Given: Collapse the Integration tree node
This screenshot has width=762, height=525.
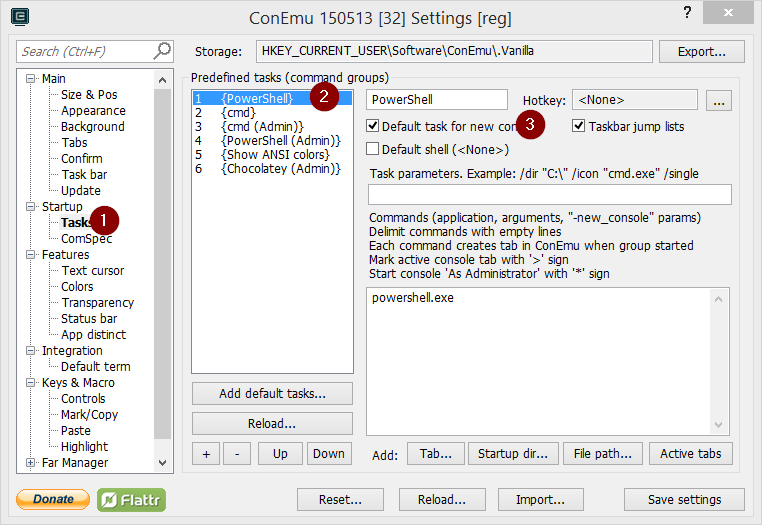Looking at the screenshot, I should pos(30,350).
